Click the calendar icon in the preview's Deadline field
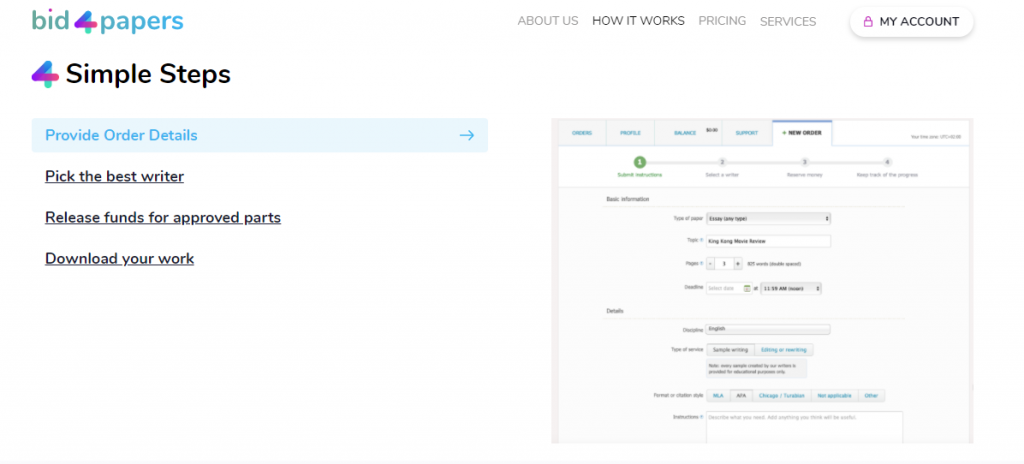 click(x=747, y=288)
